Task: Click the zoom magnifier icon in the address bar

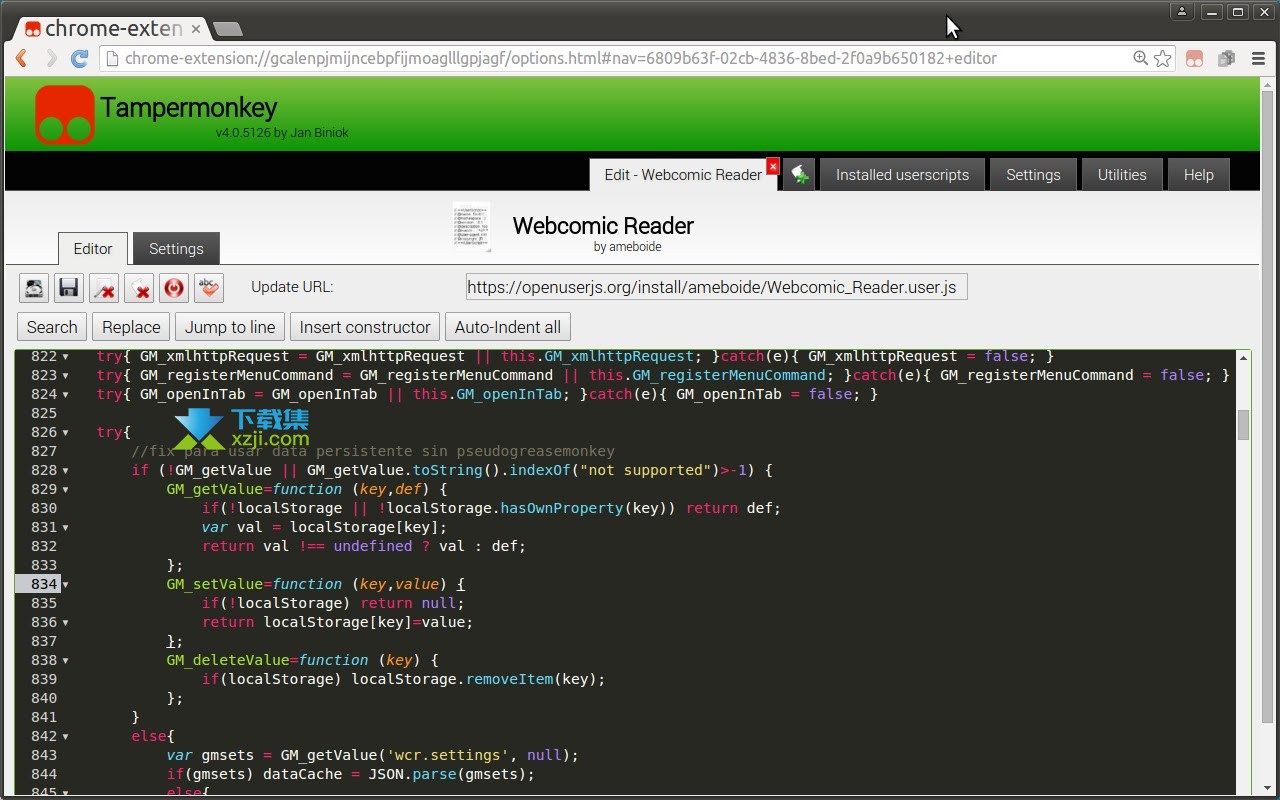Action: point(1140,58)
